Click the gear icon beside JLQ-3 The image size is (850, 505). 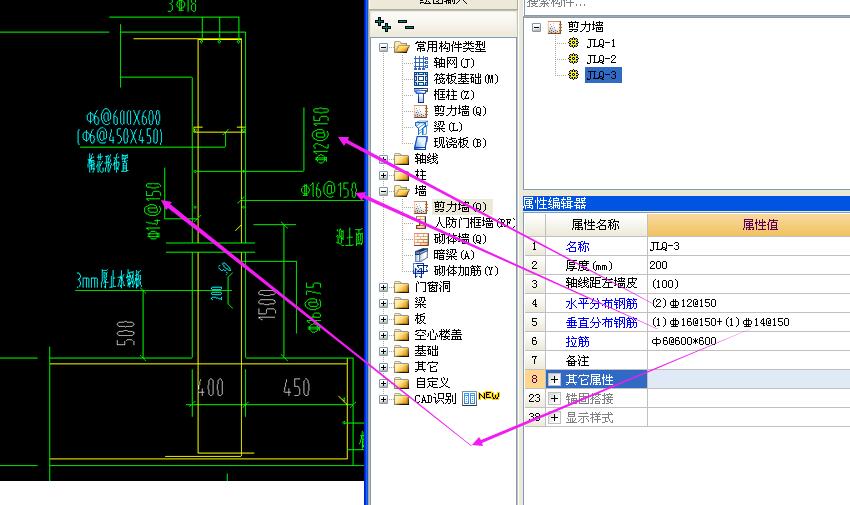coord(574,75)
